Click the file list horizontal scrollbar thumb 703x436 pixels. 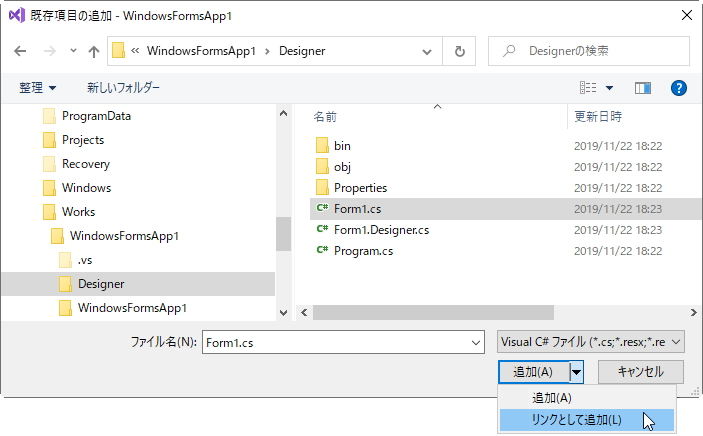pyautogui.click(x=433, y=313)
